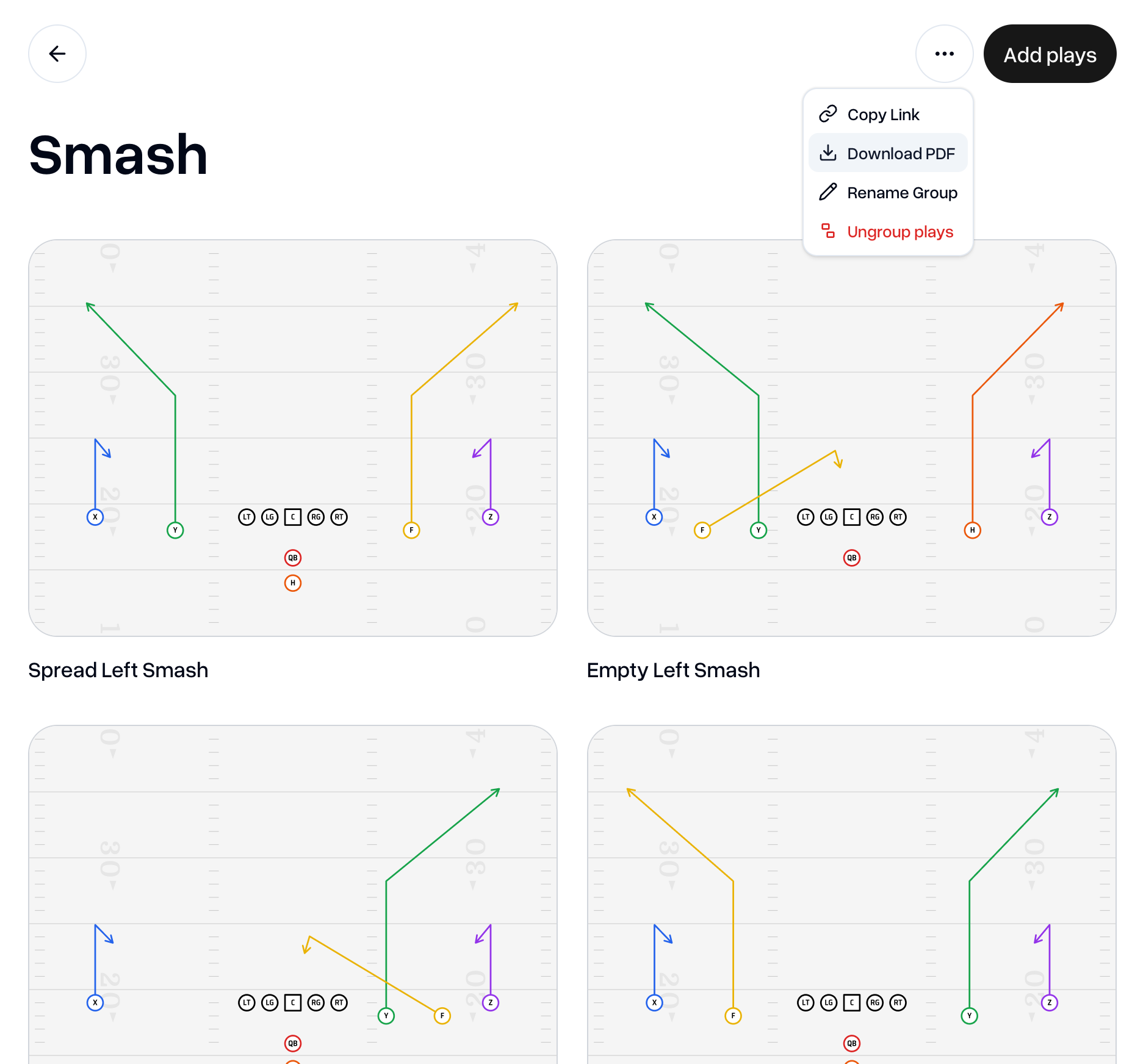Click the Add plays button

pos(1050,54)
